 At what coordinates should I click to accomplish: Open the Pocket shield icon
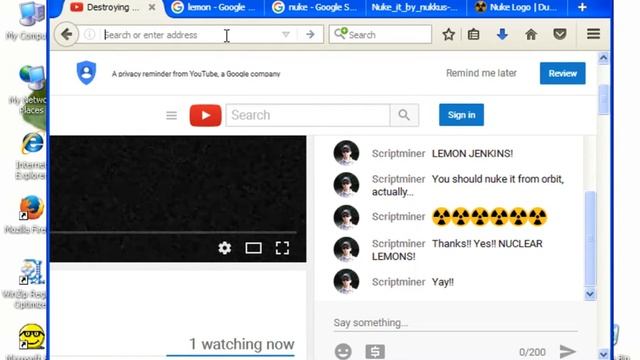tap(560, 34)
